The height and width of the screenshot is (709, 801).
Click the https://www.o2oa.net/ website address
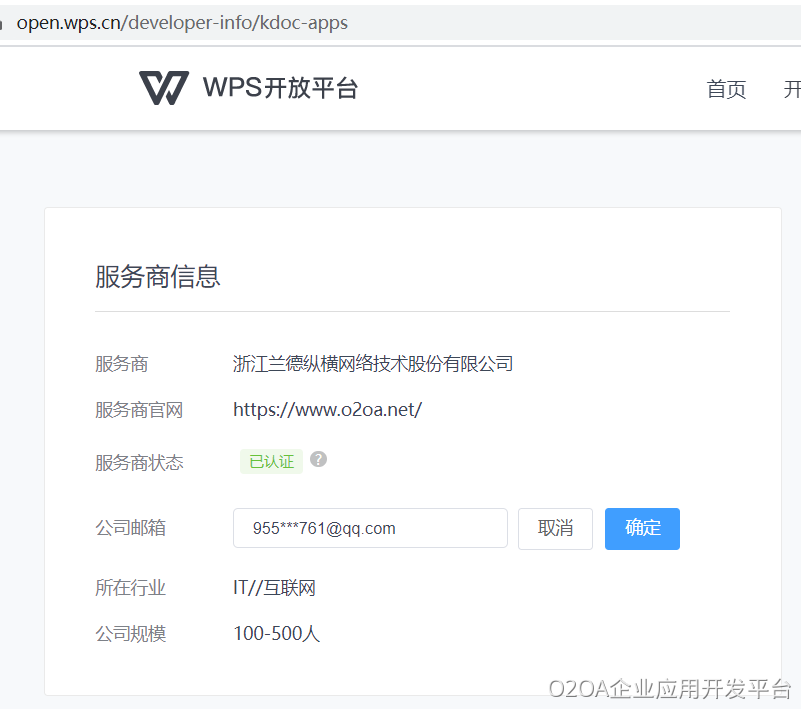pyautogui.click(x=327, y=409)
